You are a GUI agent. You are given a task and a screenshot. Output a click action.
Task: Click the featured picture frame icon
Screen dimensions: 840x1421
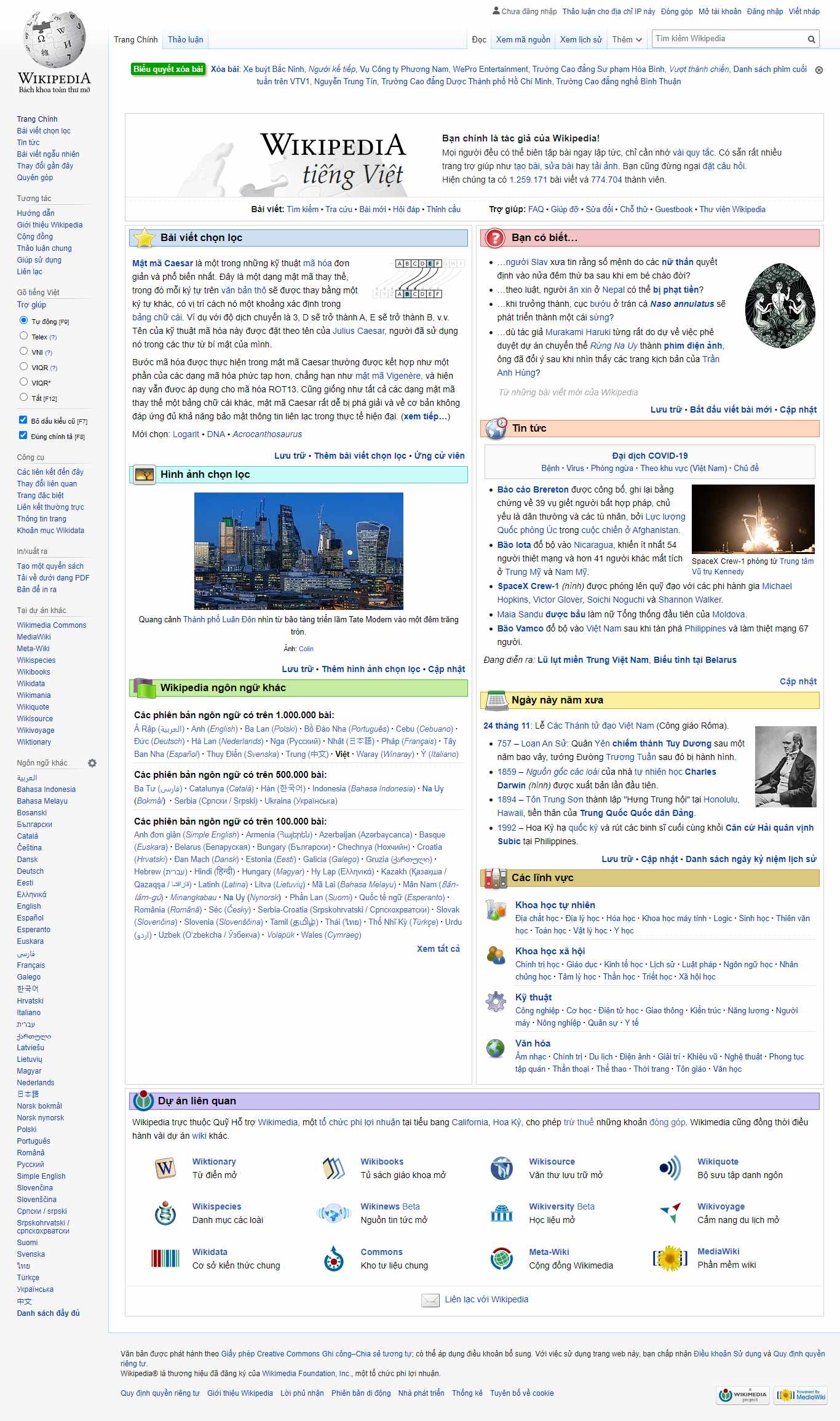click(145, 475)
